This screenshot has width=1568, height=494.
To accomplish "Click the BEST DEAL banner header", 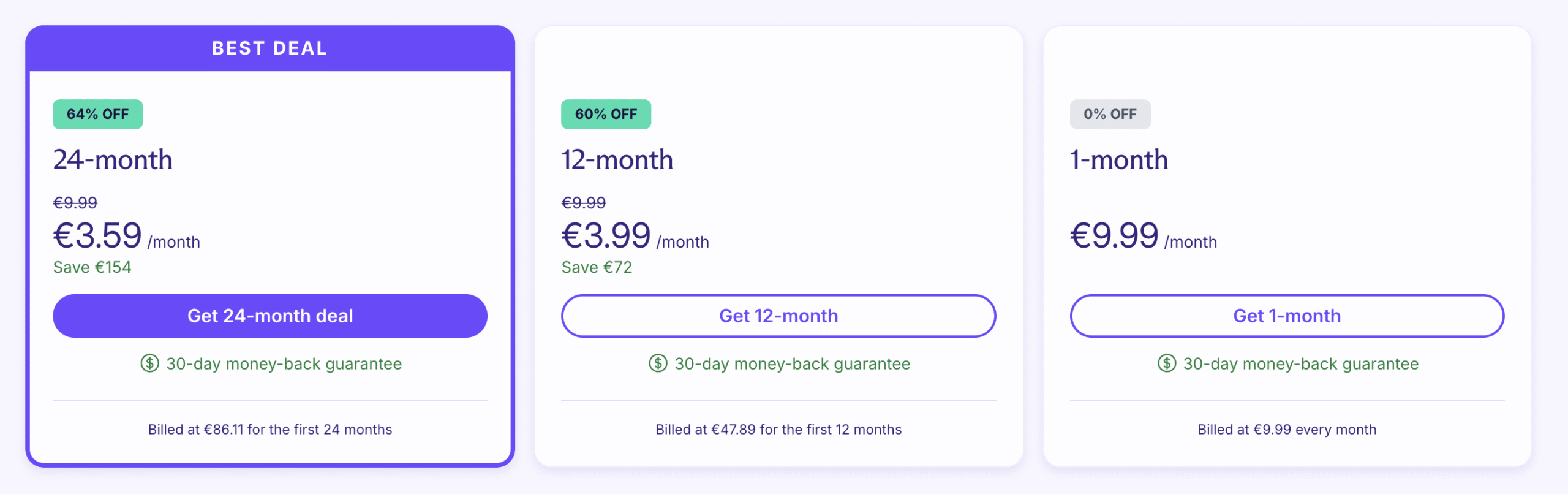I will tap(269, 48).
